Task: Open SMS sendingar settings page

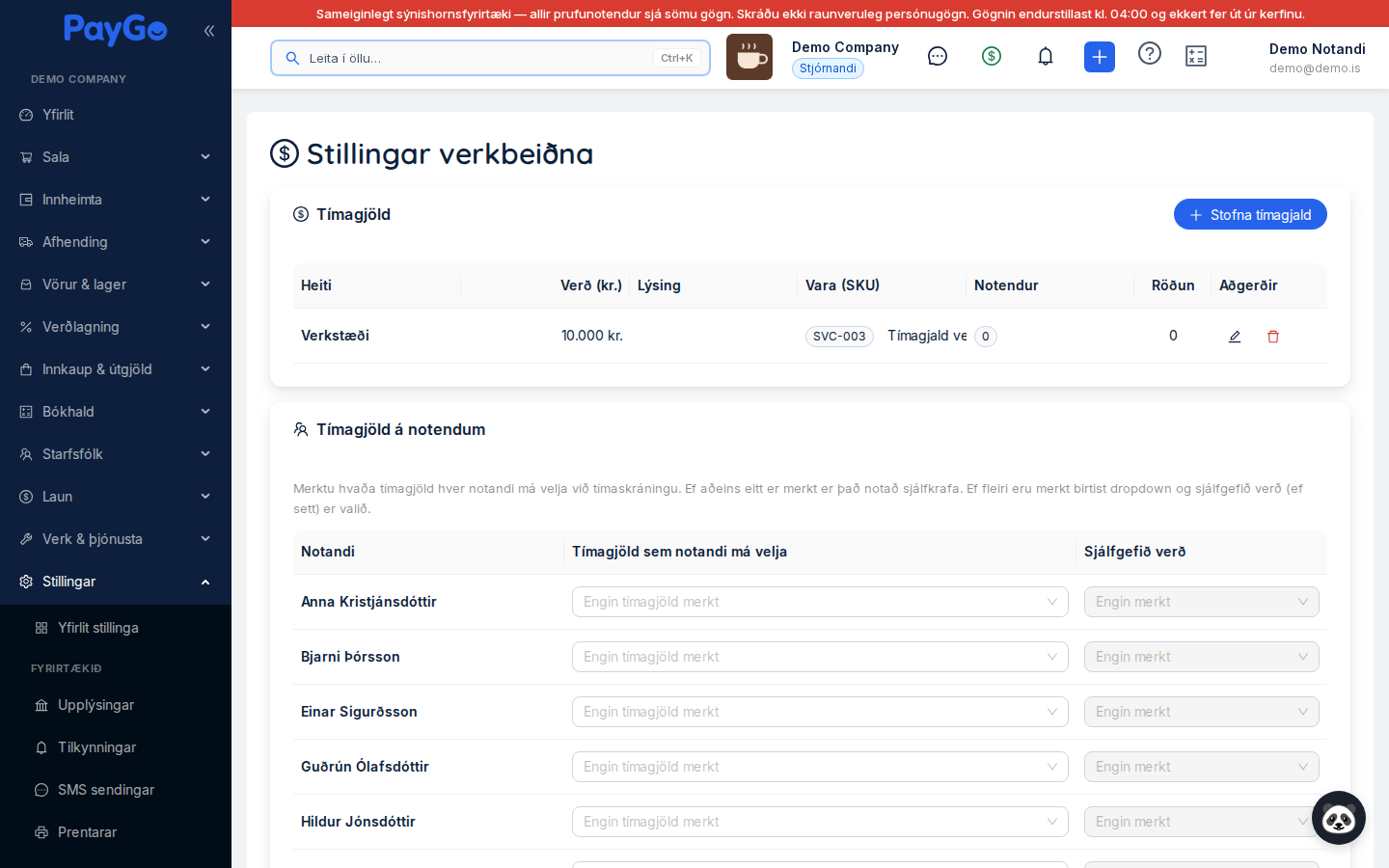Action: pyautogui.click(x=116, y=790)
